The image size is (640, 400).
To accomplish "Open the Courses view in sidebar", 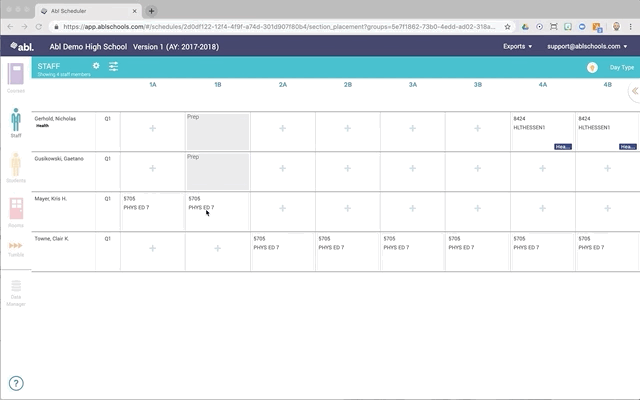I will pyautogui.click(x=16, y=77).
